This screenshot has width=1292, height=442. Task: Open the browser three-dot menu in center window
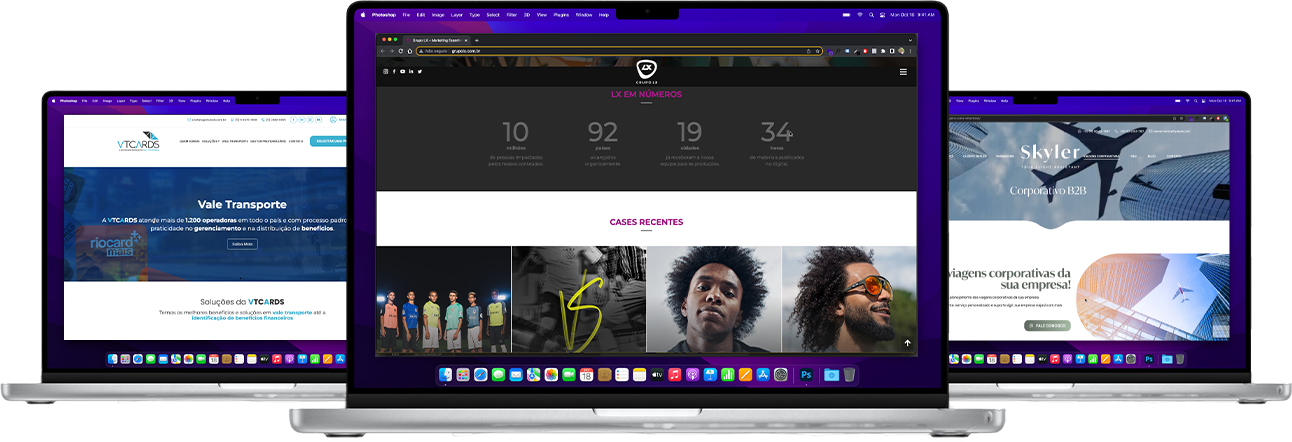tap(910, 51)
